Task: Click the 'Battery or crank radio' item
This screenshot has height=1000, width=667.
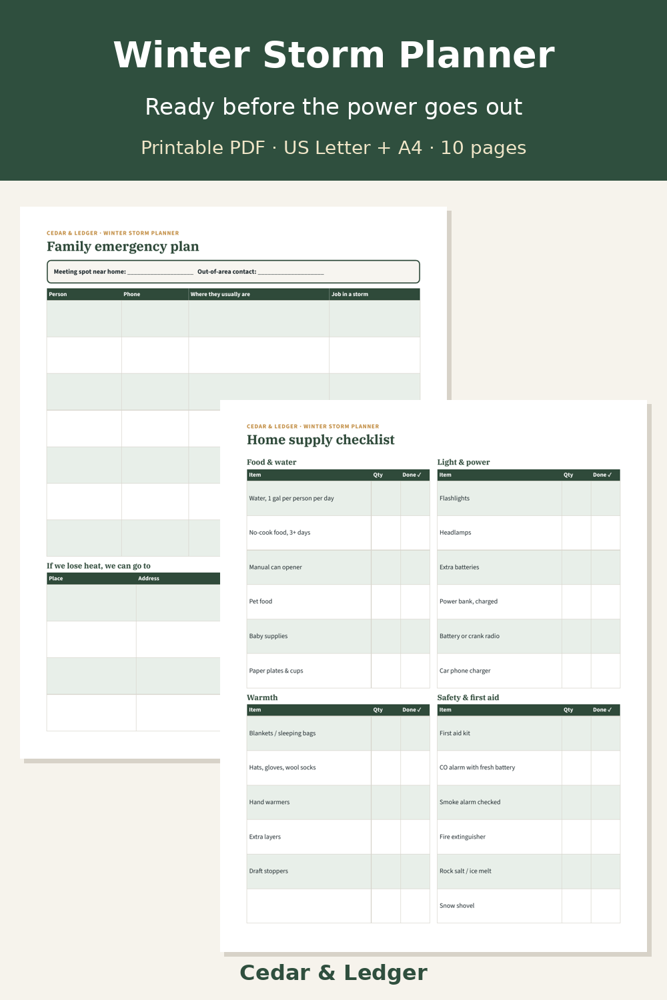Action: pos(469,636)
